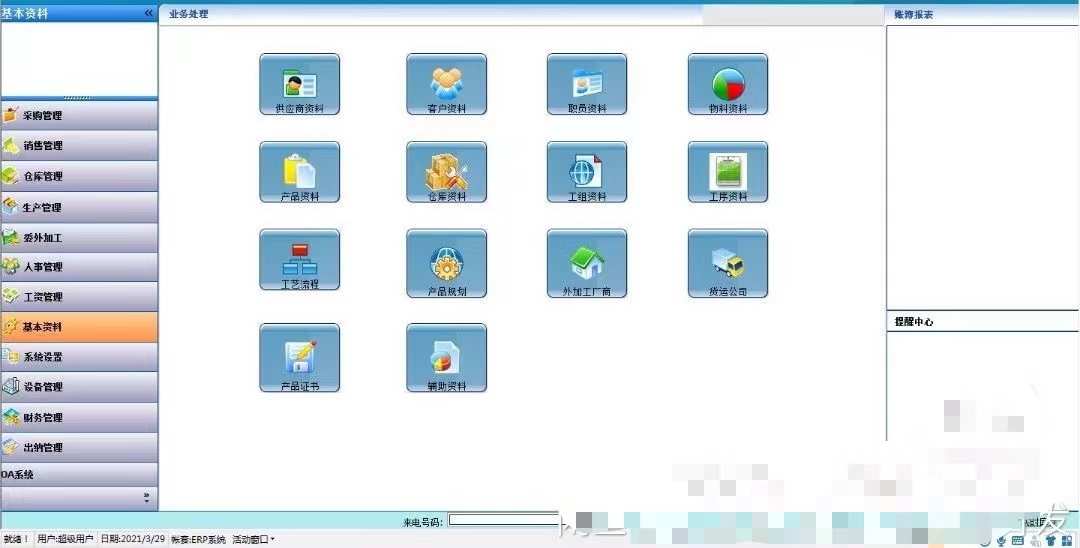The height and width of the screenshot is (548, 1080).
Task: Open the 仓库资料 warehouse data icon
Action: [446, 172]
